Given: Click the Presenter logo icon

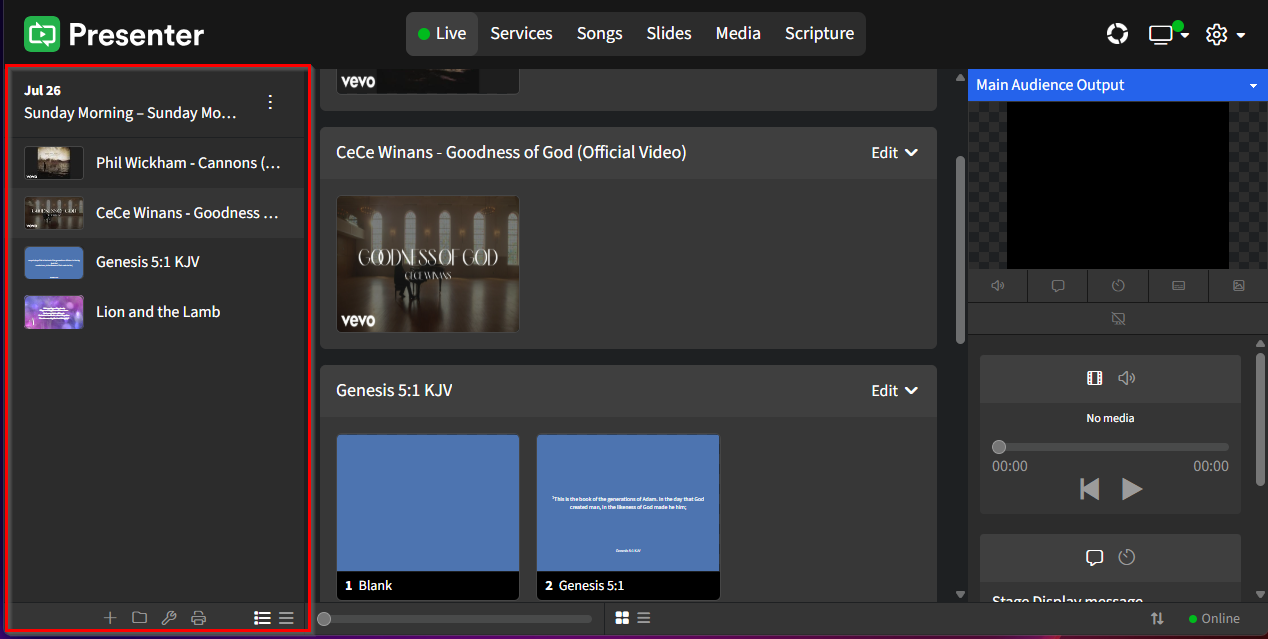Looking at the screenshot, I should pyautogui.click(x=42, y=34).
